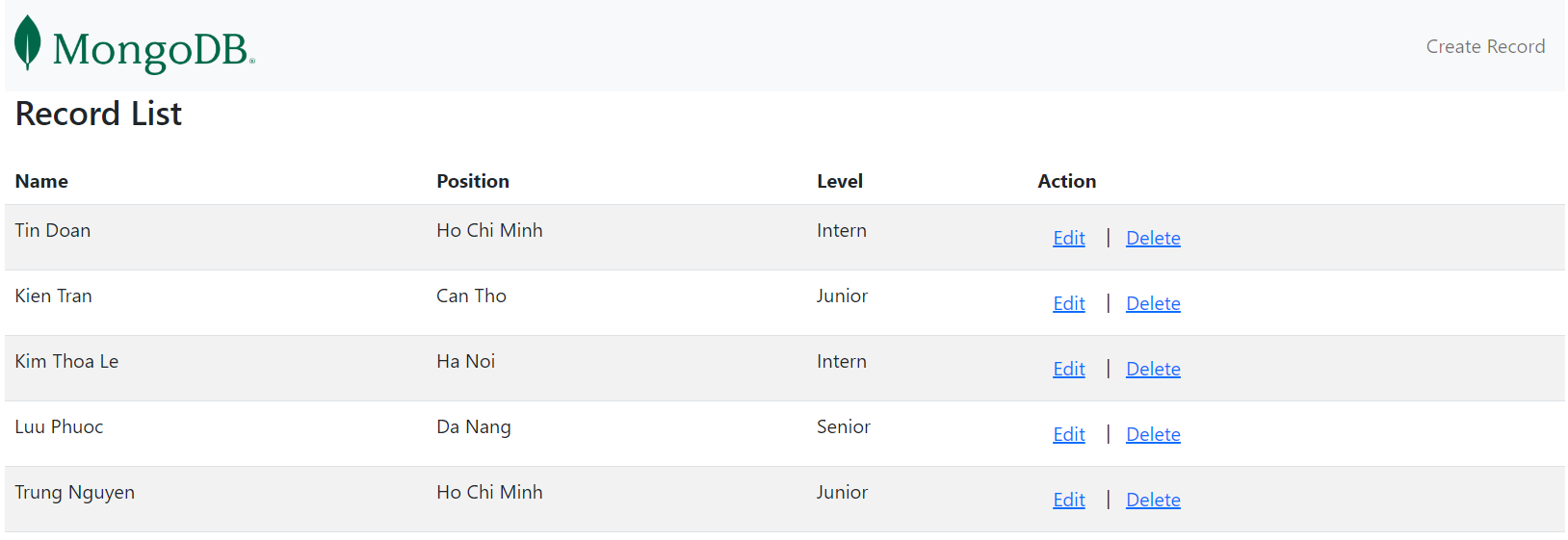The image size is (1568, 540).
Task: Open the Create Record page
Action: (1484, 46)
